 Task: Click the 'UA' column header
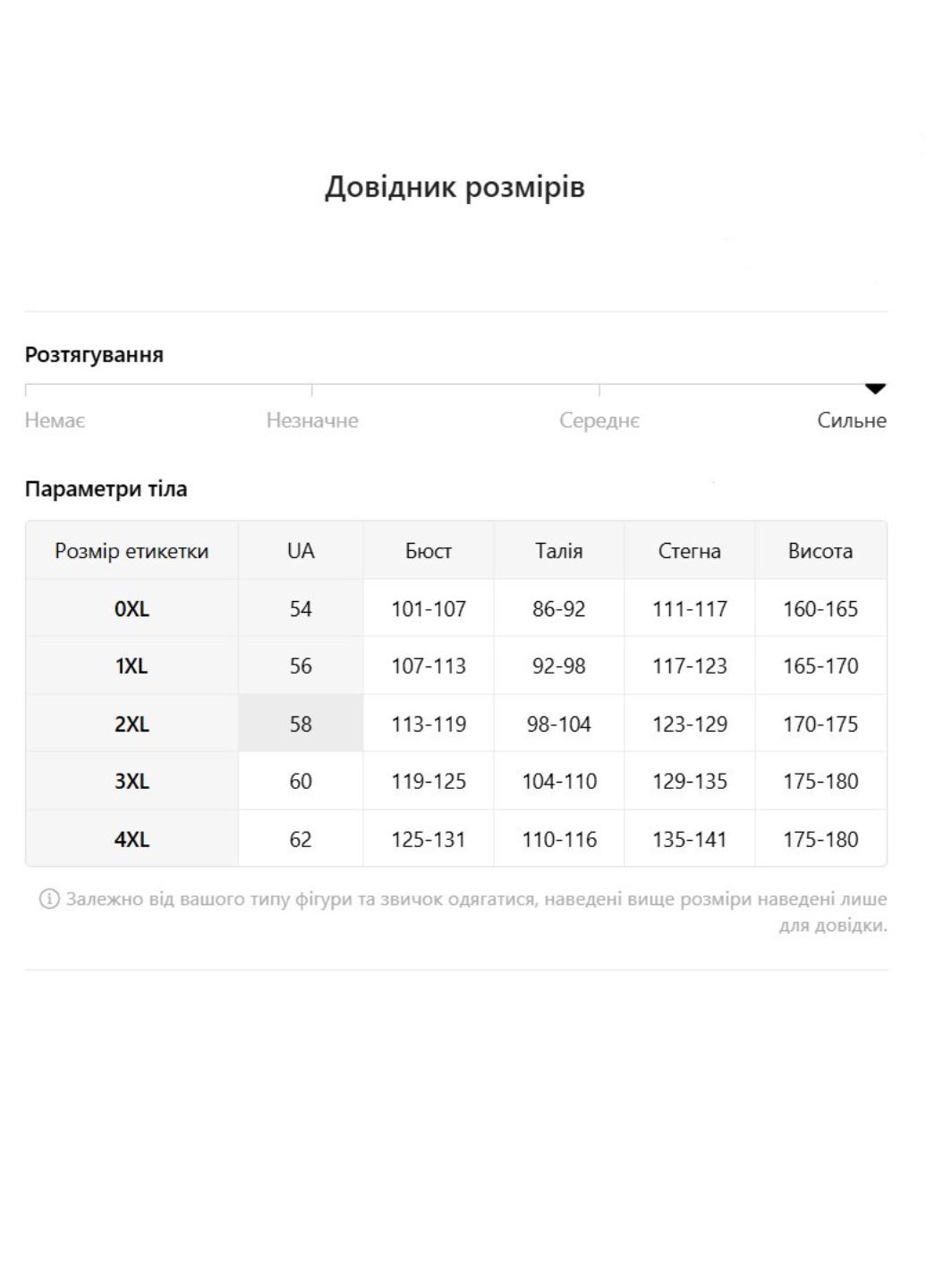click(x=301, y=551)
